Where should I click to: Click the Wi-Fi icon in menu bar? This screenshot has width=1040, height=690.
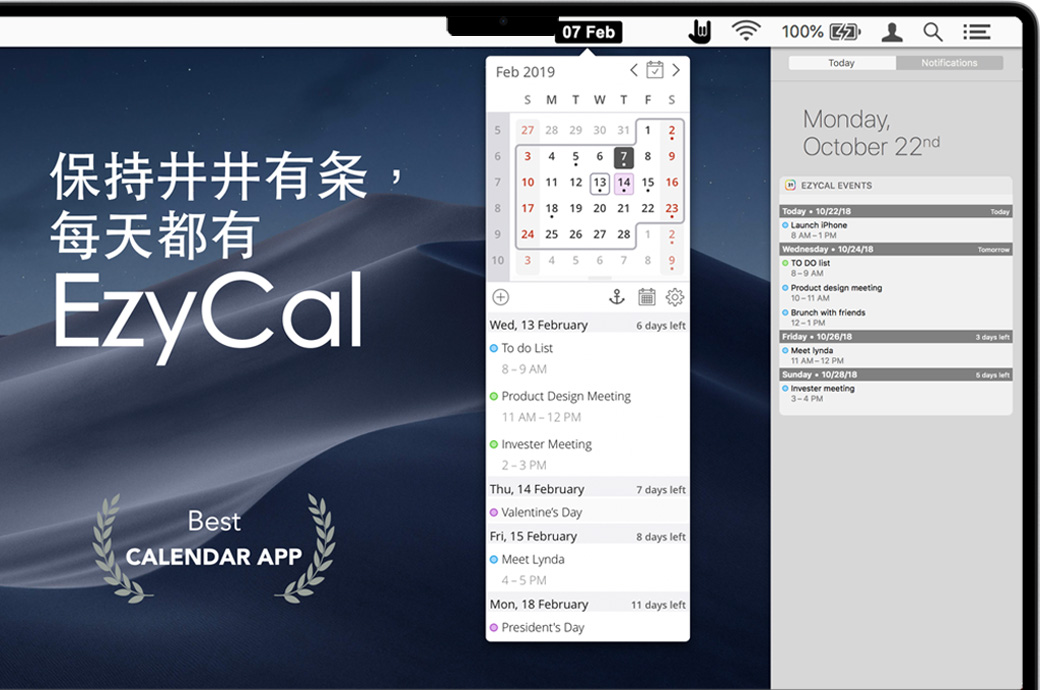(x=746, y=31)
